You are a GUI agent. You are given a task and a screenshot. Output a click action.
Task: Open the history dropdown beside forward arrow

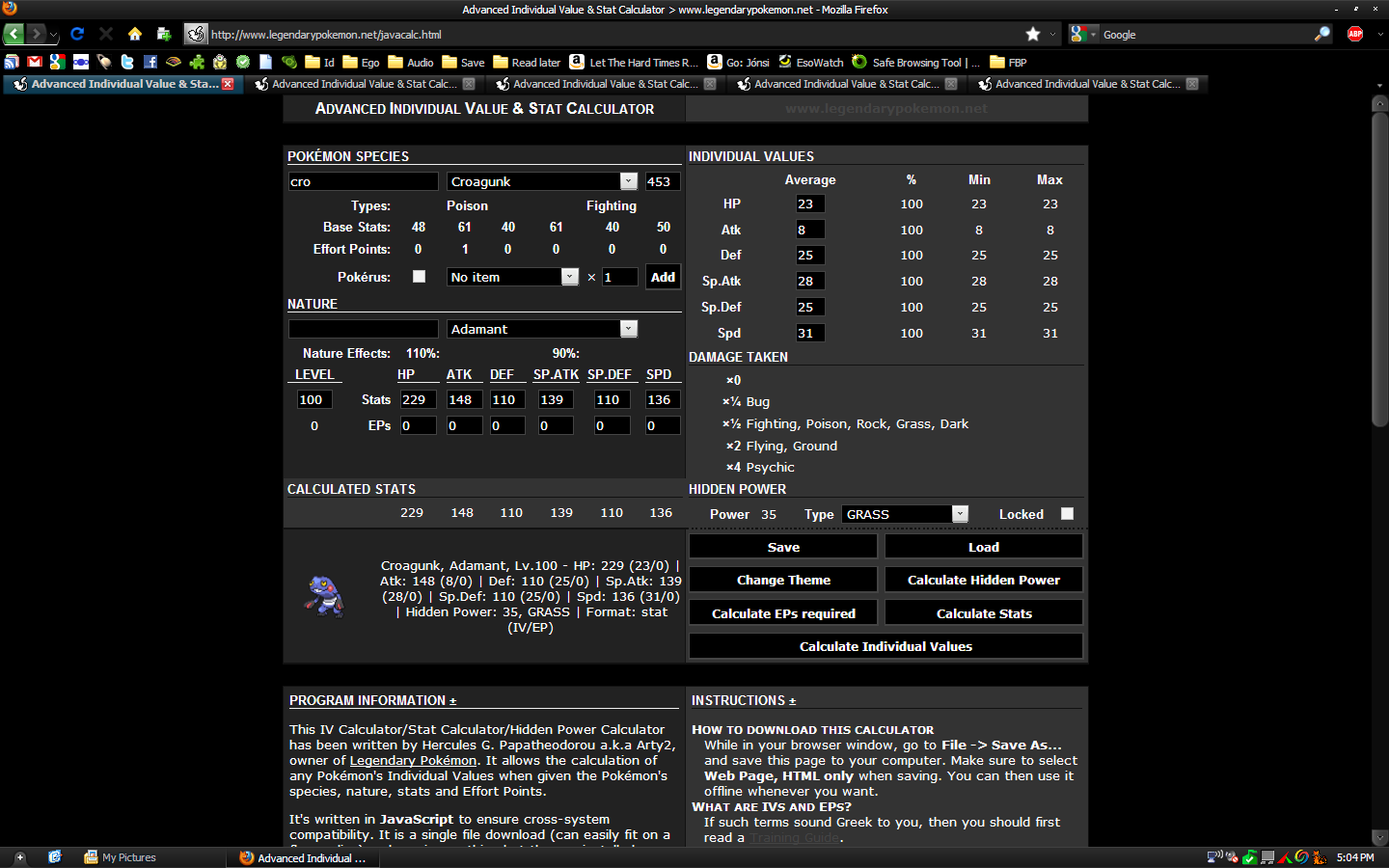pyautogui.click(x=54, y=35)
